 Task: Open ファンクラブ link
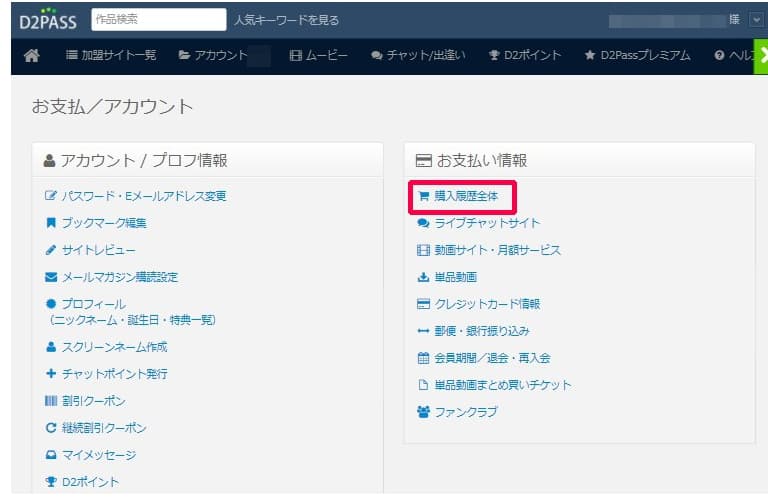click(465, 412)
